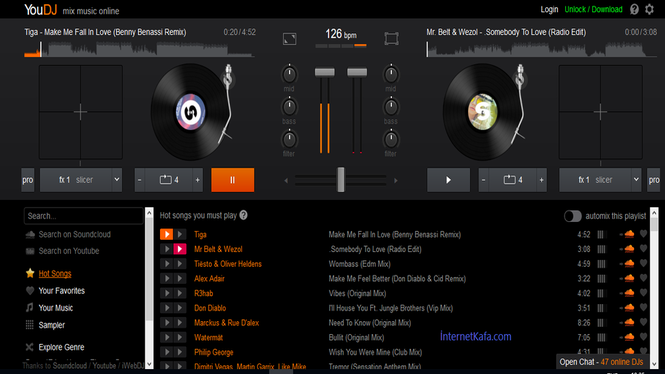Image resolution: width=665 pixels, height=374 pixels.
Task: Open the help question mark icon in header
Action: tap(634, 9)
